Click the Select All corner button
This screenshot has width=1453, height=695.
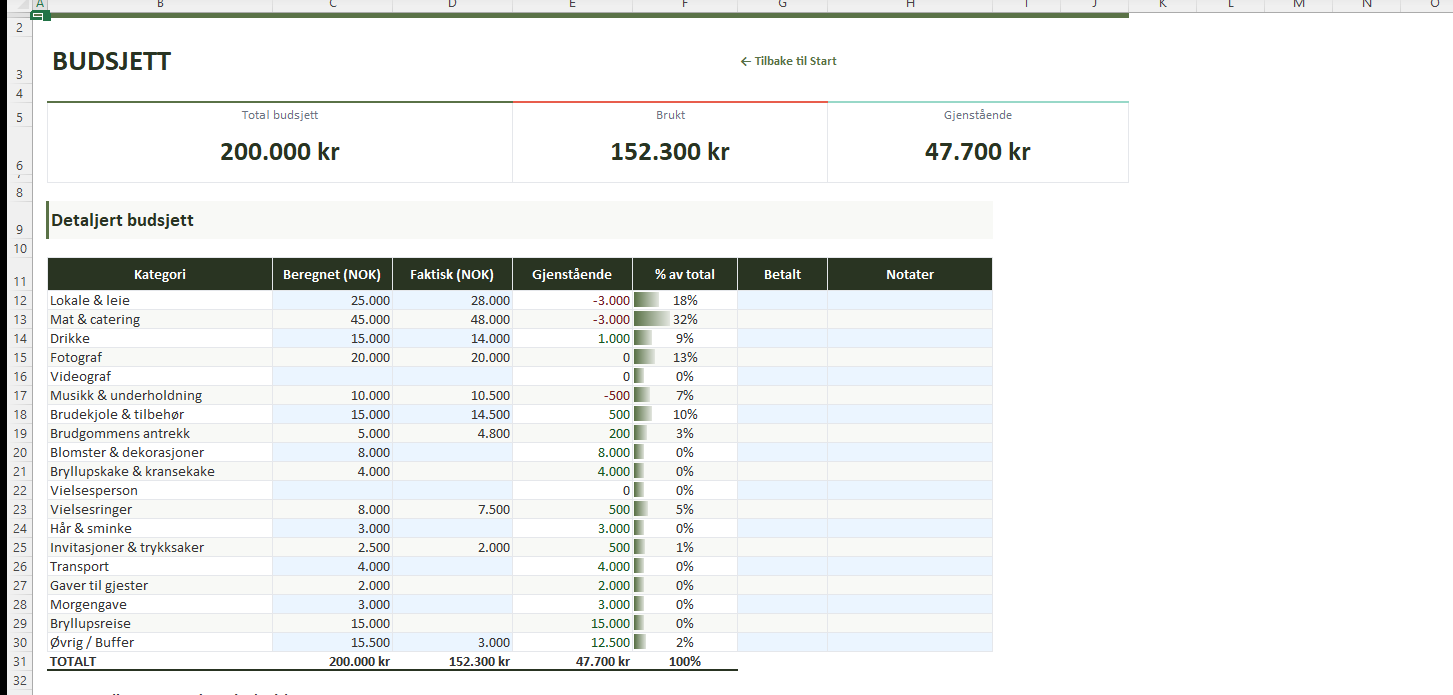pos(17,5)
